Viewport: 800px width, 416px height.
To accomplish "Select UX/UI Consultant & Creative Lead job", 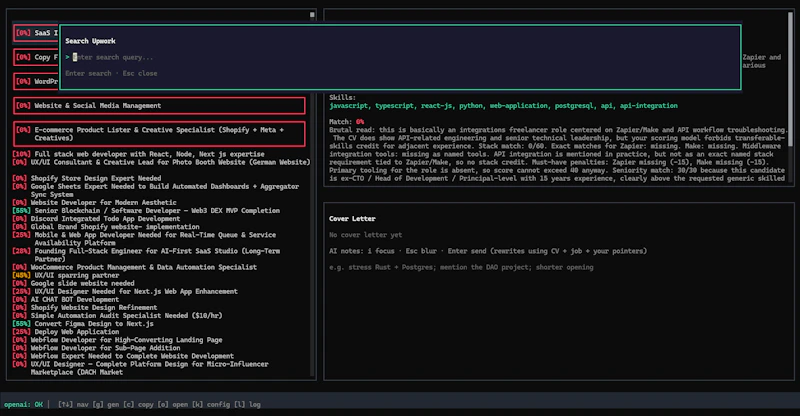I will point(161,162).
